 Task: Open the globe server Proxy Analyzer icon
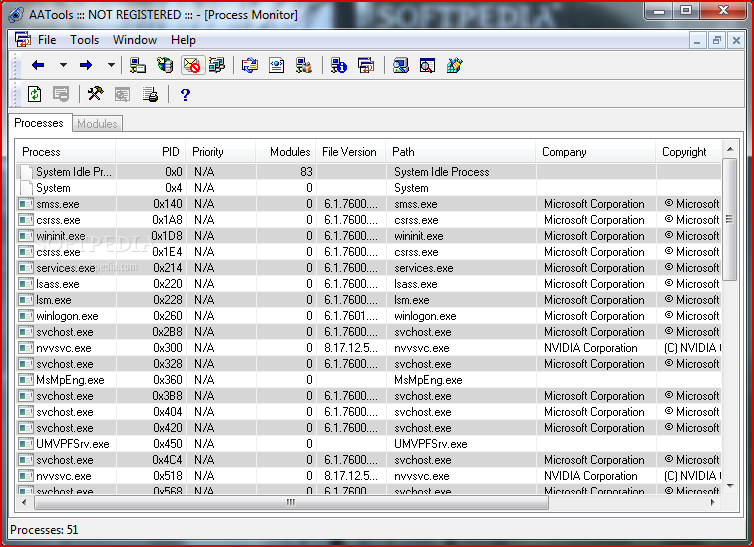(165, 65)
